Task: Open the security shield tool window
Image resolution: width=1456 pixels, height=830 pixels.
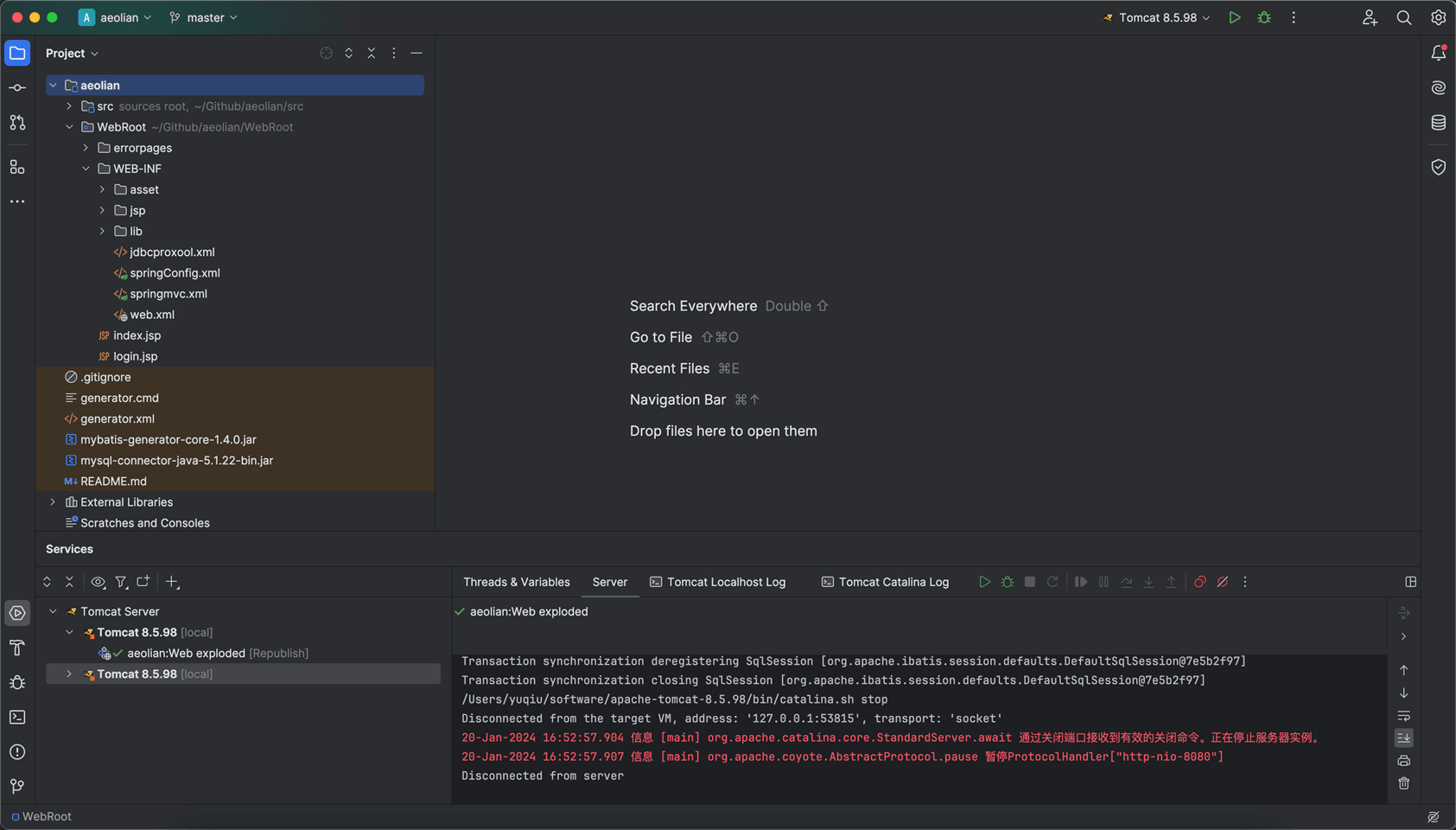Action: point(1439,167)
